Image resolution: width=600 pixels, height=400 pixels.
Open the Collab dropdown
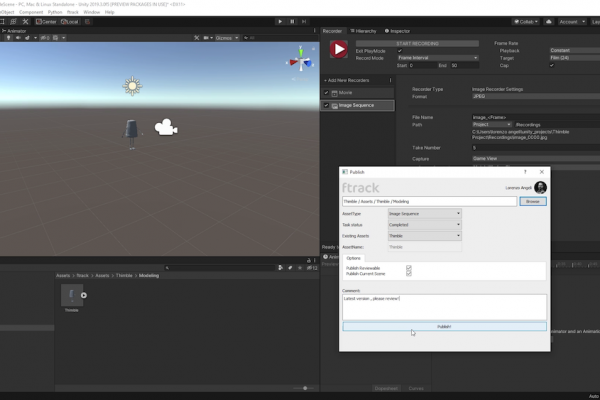pos(526,22)
